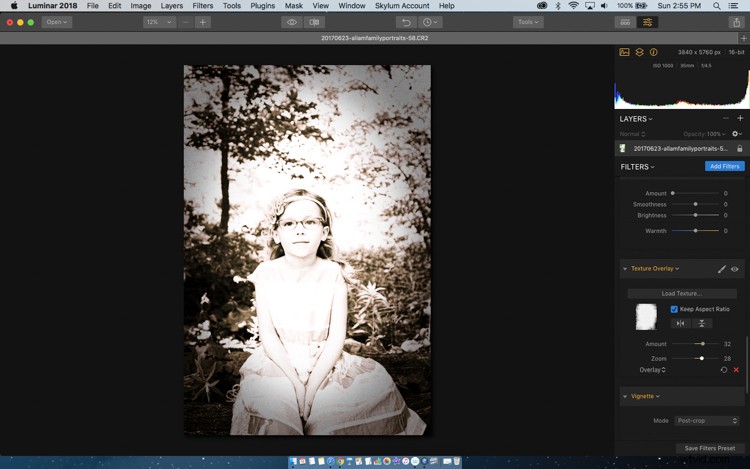The width and height of the screenshot is (750, 469).
Task: Toggle the before/after compare view icon
Action: tap(314, 22)
